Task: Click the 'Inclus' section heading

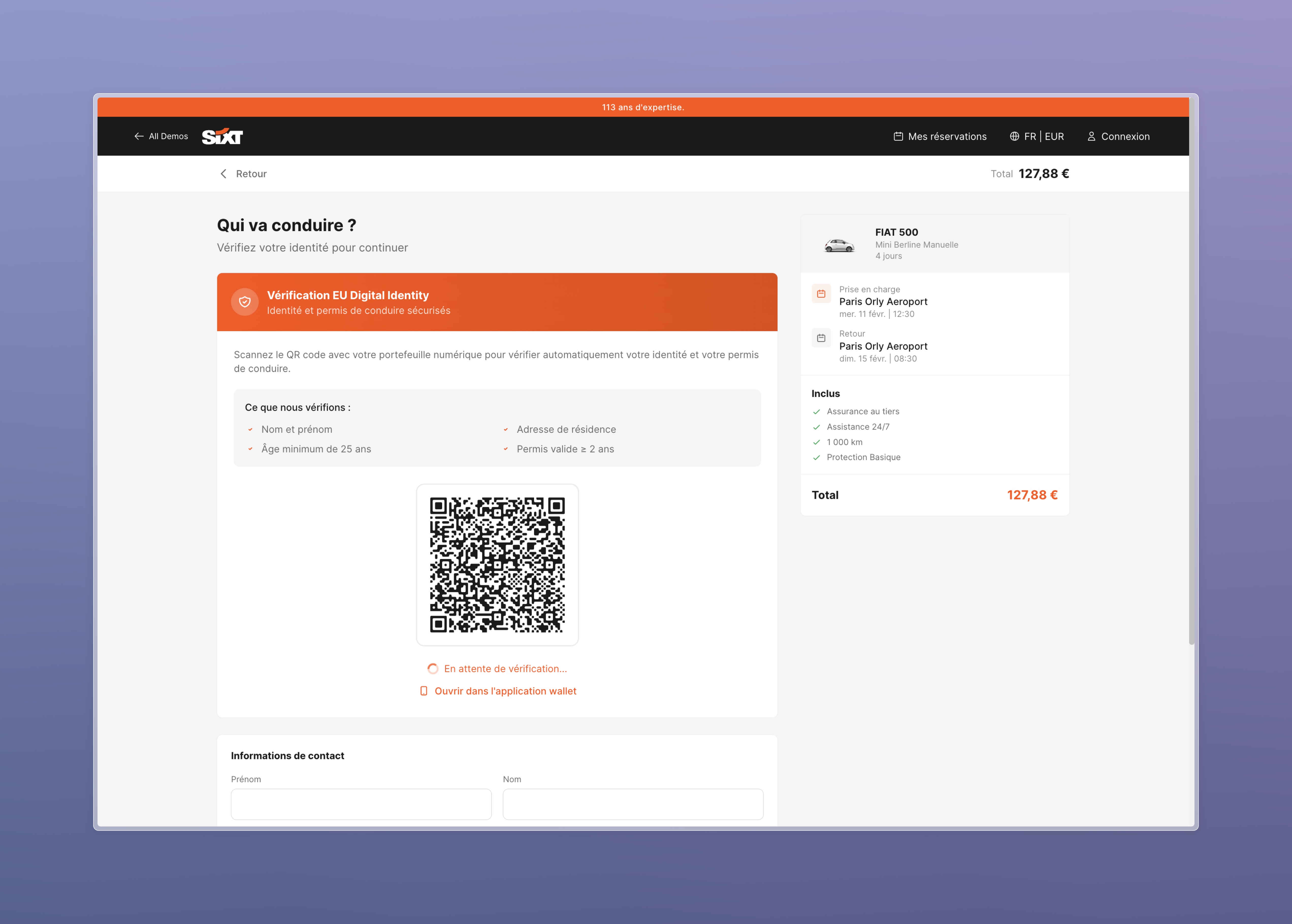Action: (x=826, y=394)
